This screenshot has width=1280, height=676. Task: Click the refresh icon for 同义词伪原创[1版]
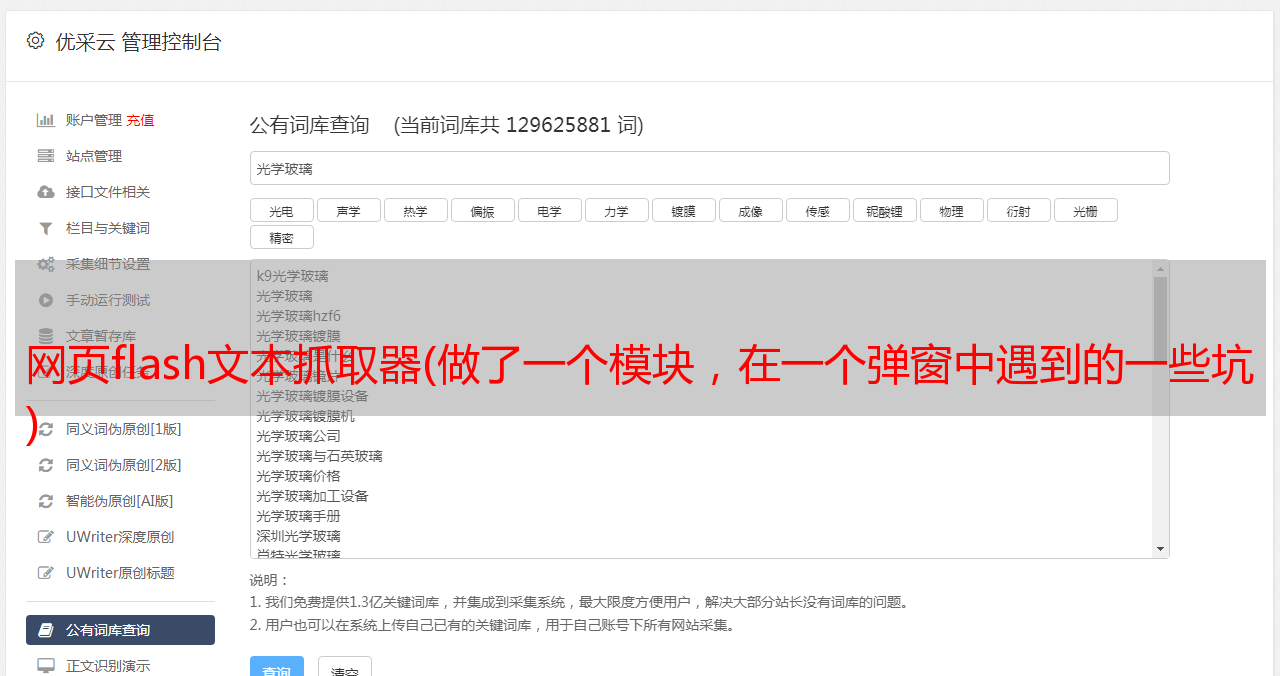(x=46, y=429)
